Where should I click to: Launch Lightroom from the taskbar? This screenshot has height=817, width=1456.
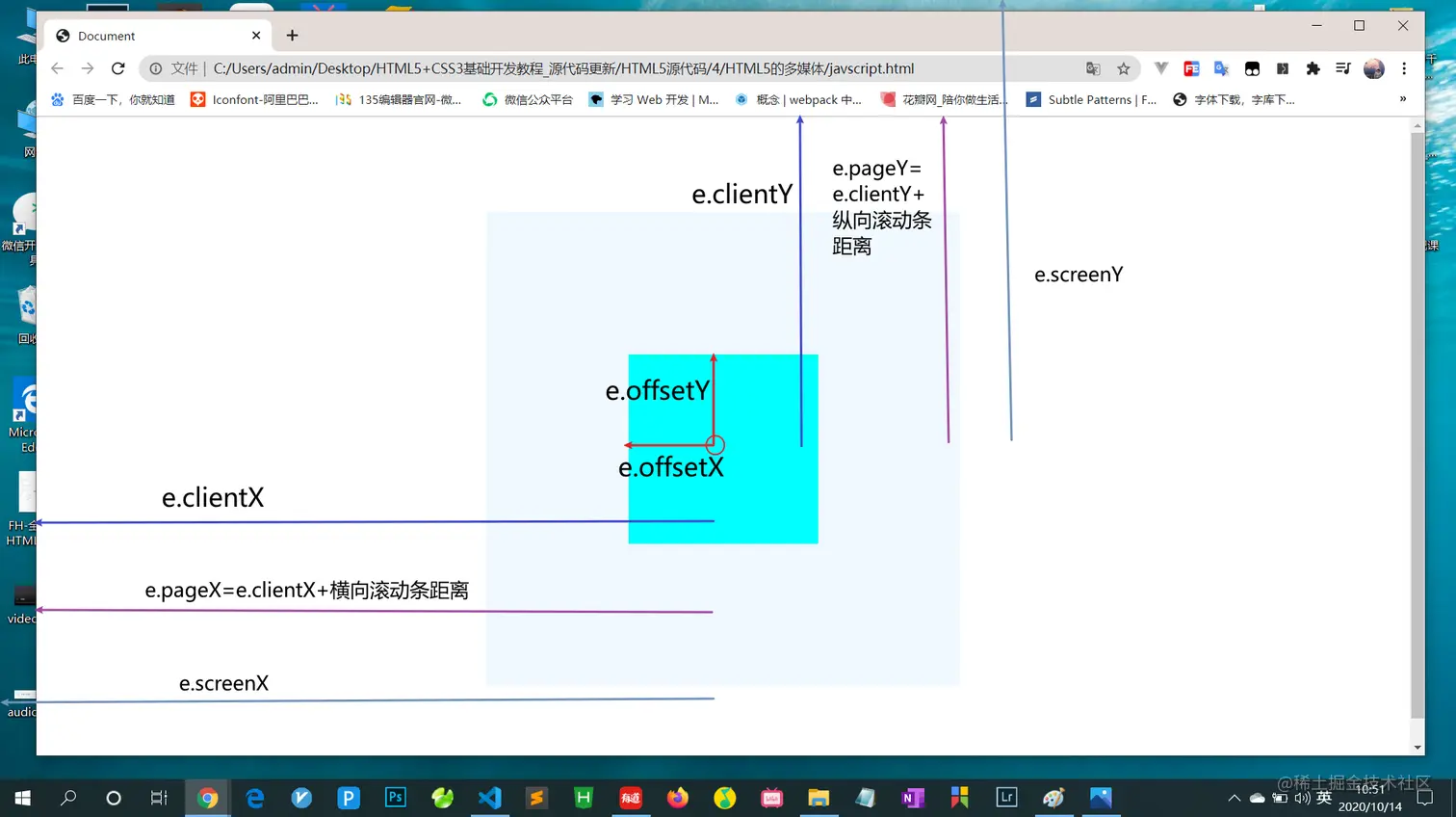pyautogui.click(x=1006, y=798)
